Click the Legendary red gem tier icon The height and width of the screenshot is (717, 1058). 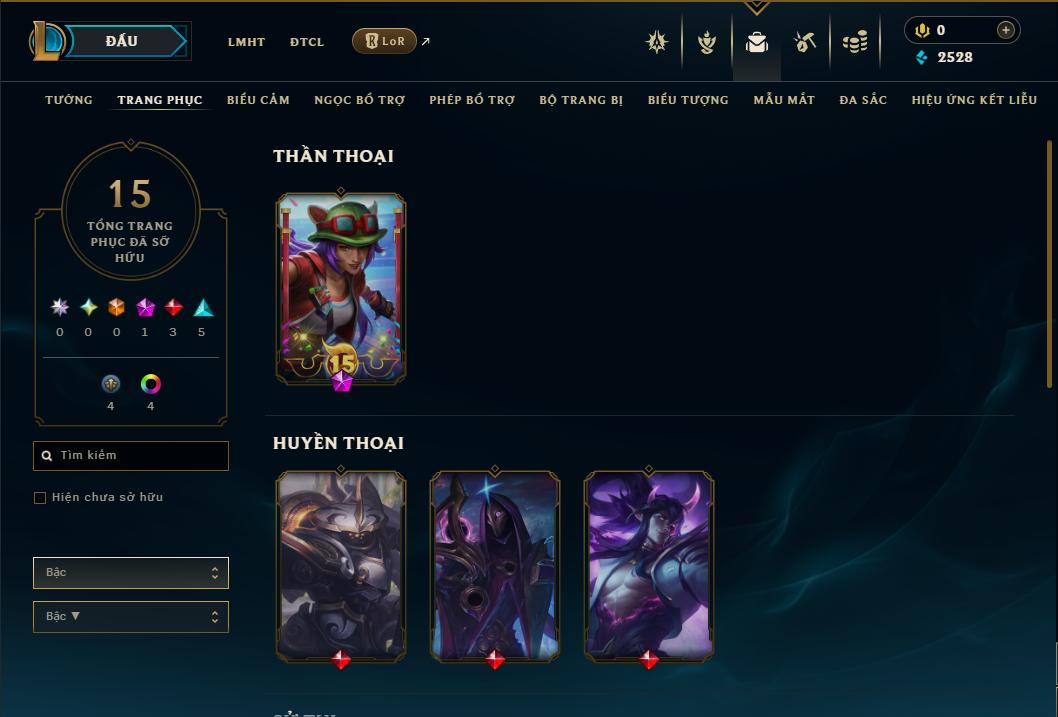pos(173,308)
